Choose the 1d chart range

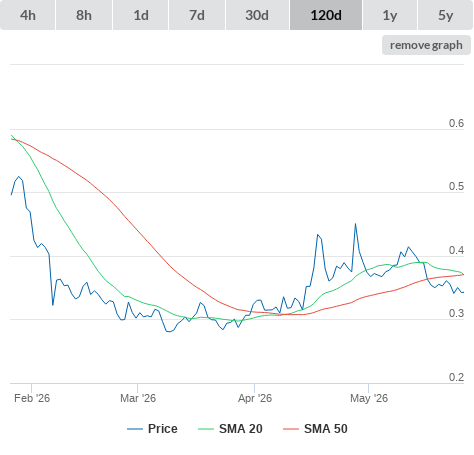(141, 15)
